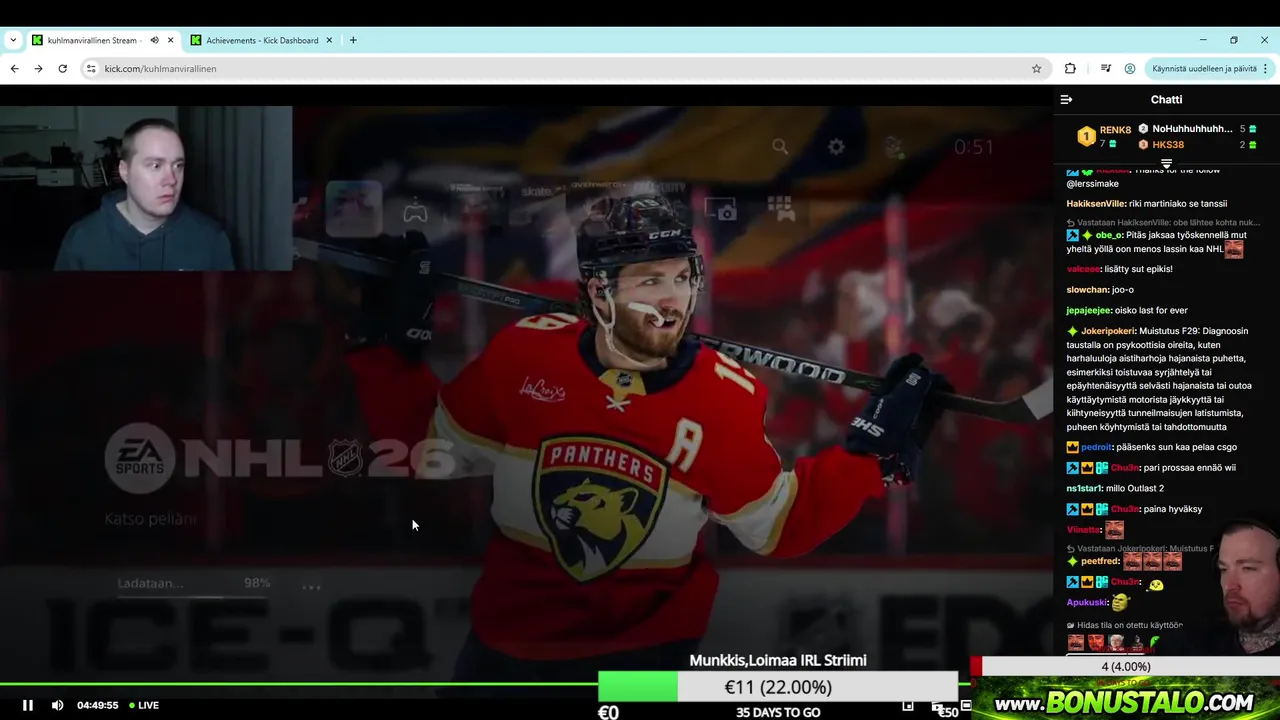Mute the stream volume speaker icon

[x=57, y=705]
